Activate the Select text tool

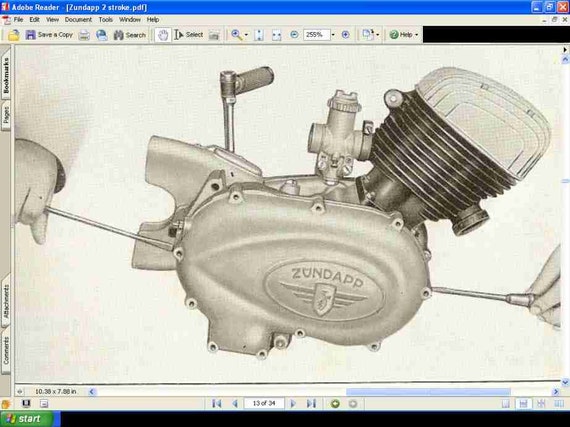[x=189, y=35]
